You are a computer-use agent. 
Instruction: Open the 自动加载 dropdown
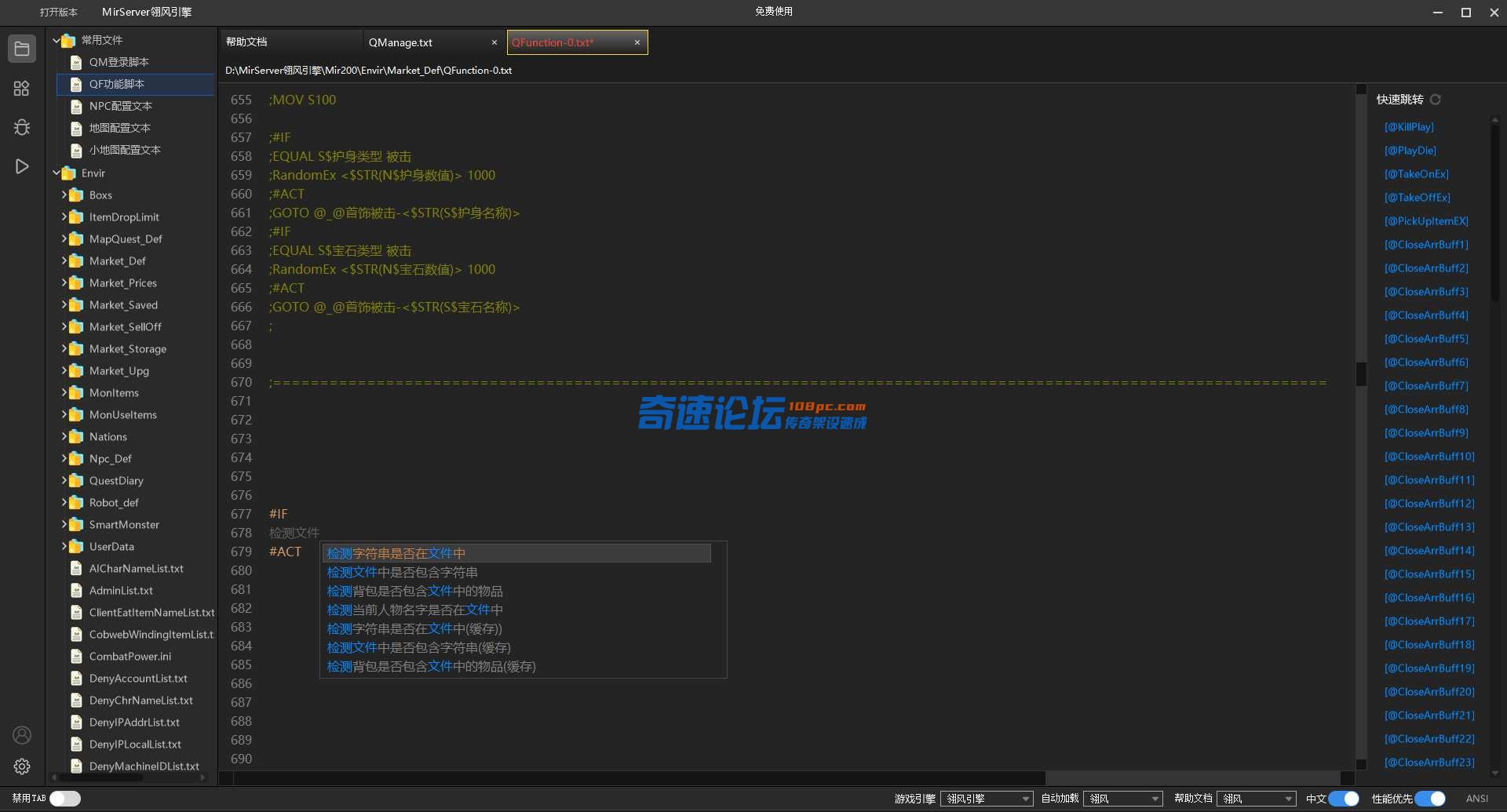[1123, 799]
